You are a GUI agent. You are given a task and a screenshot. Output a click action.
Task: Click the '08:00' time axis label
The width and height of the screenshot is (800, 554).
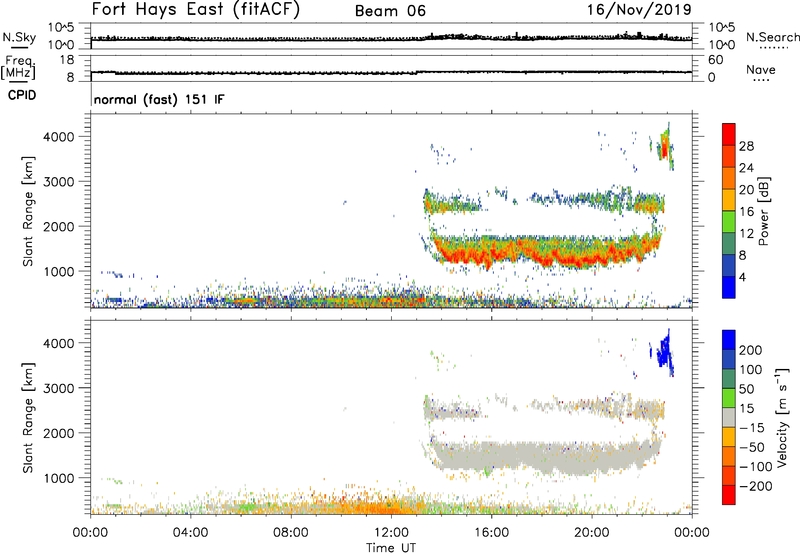290,533
